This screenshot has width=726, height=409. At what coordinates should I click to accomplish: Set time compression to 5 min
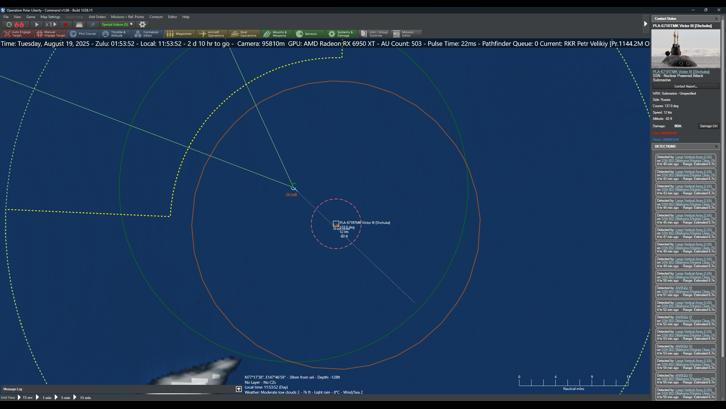63,397
